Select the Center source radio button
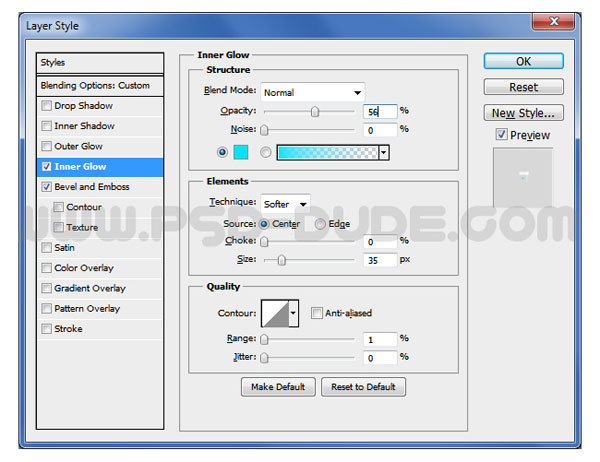 264,224
